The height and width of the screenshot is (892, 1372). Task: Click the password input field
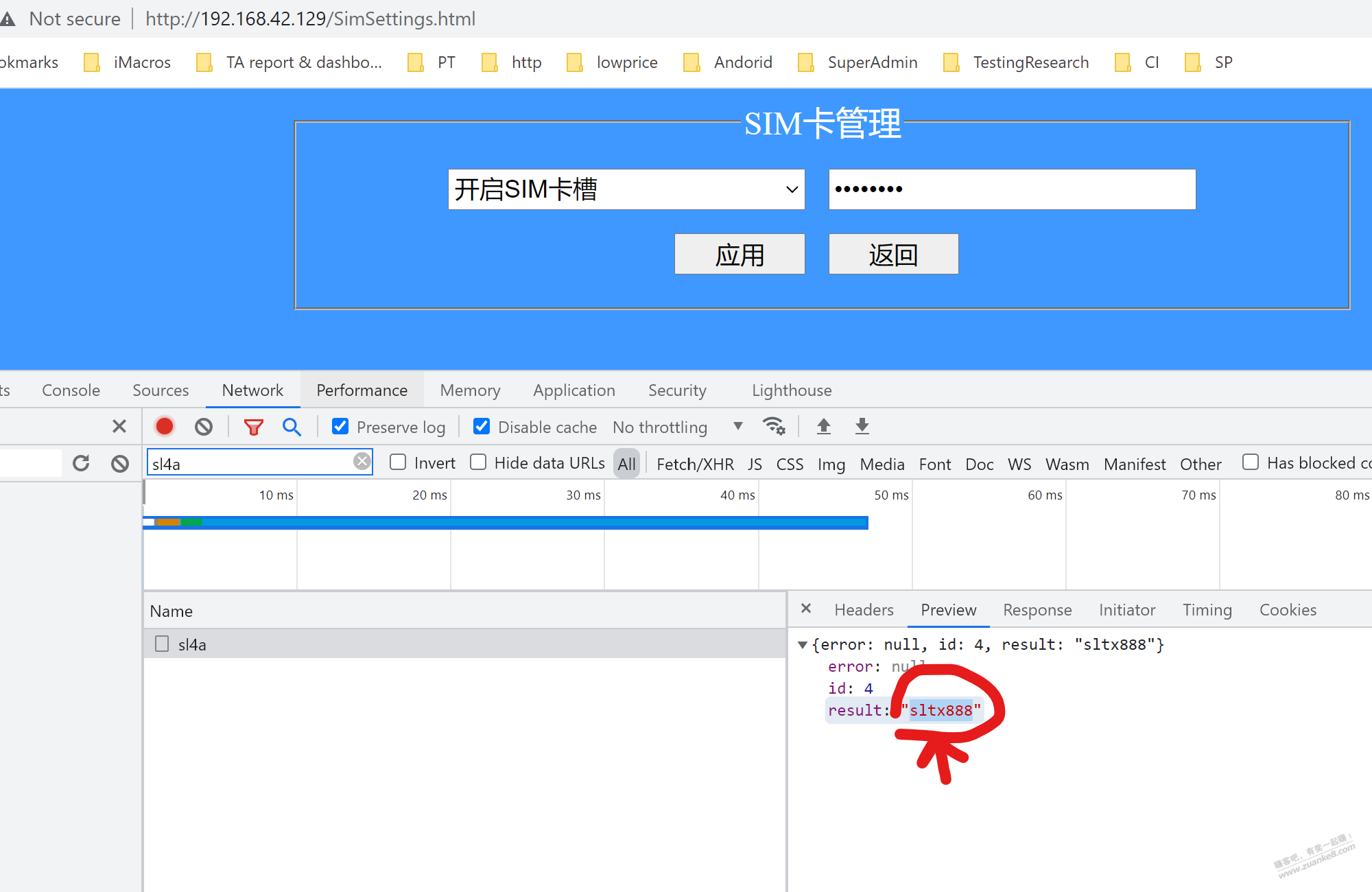pos(1012,189)
